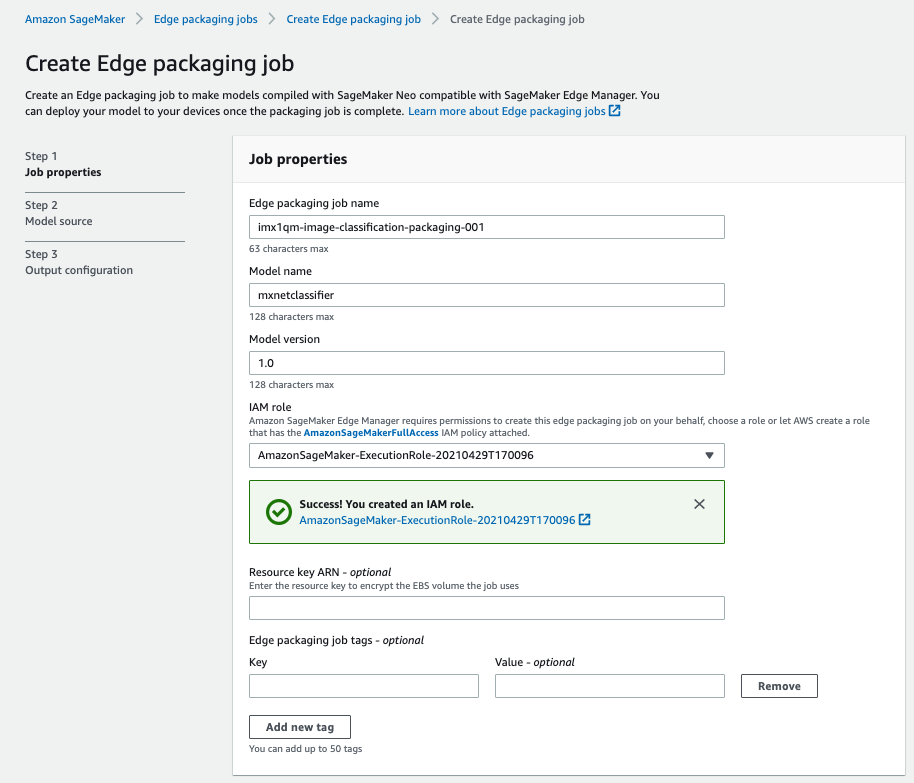Open the IAM role selection box
Screen dimensions: 914x783
pos(487,455)
